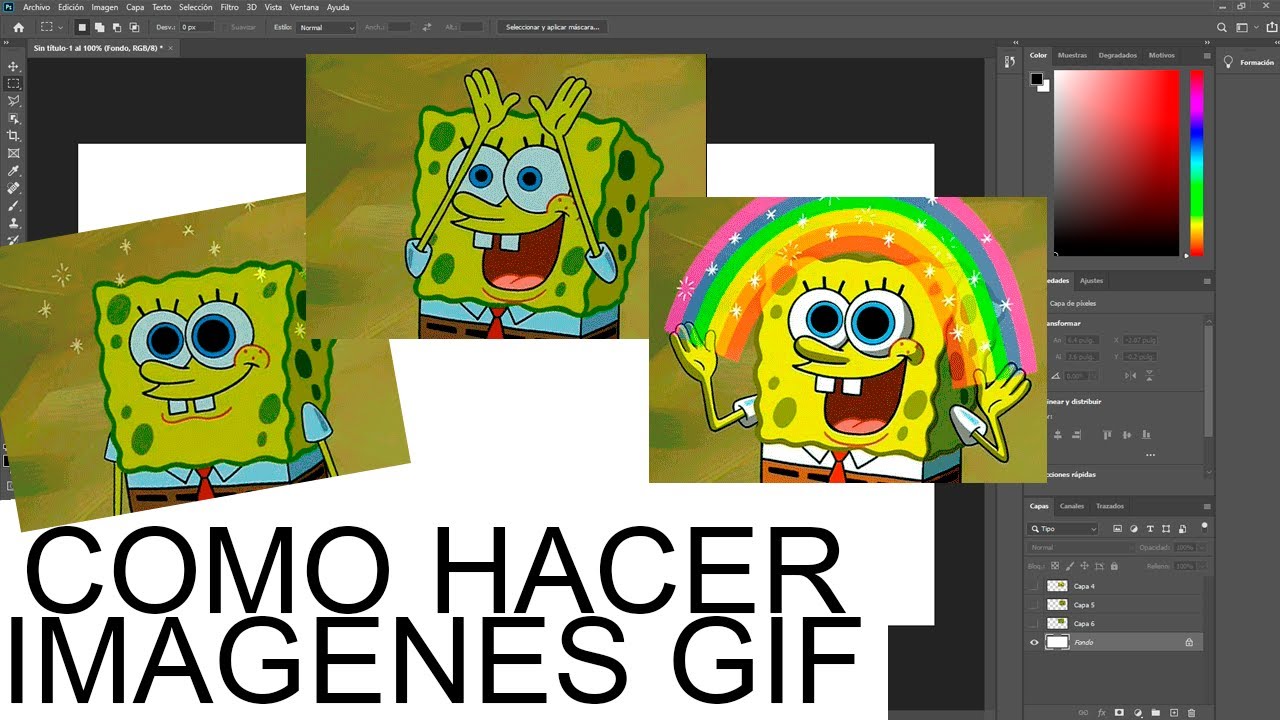Click the lock position icon

pos(1085,566)
